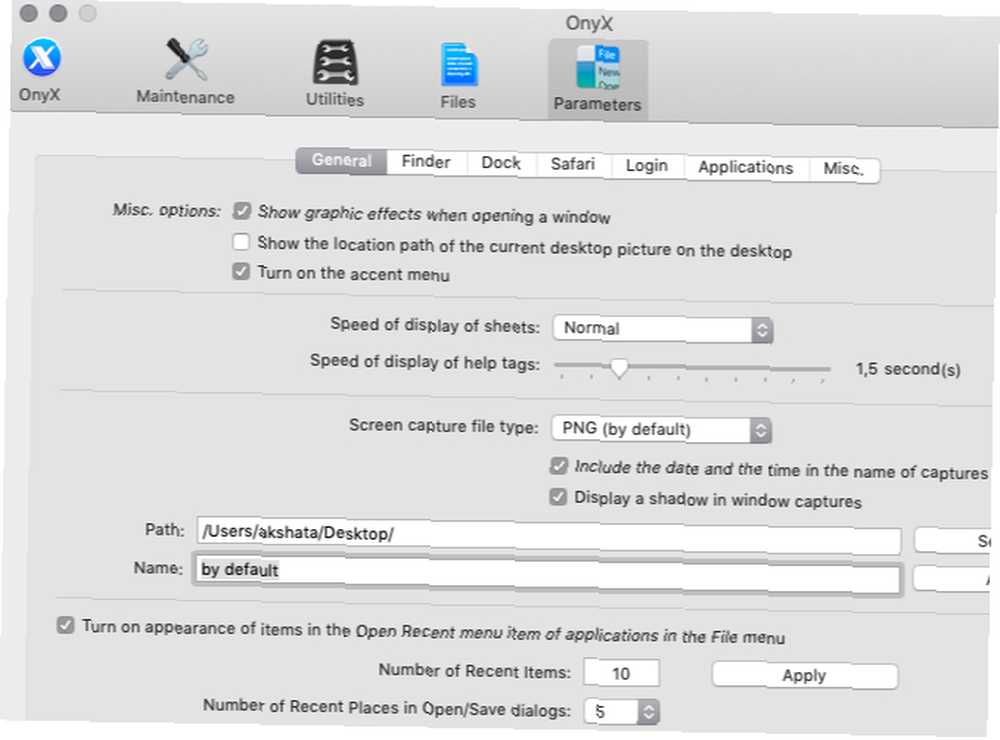Toggle Turn on the accent menu
The height and width of the screenshot is (740, 1000).
(240, 271)
